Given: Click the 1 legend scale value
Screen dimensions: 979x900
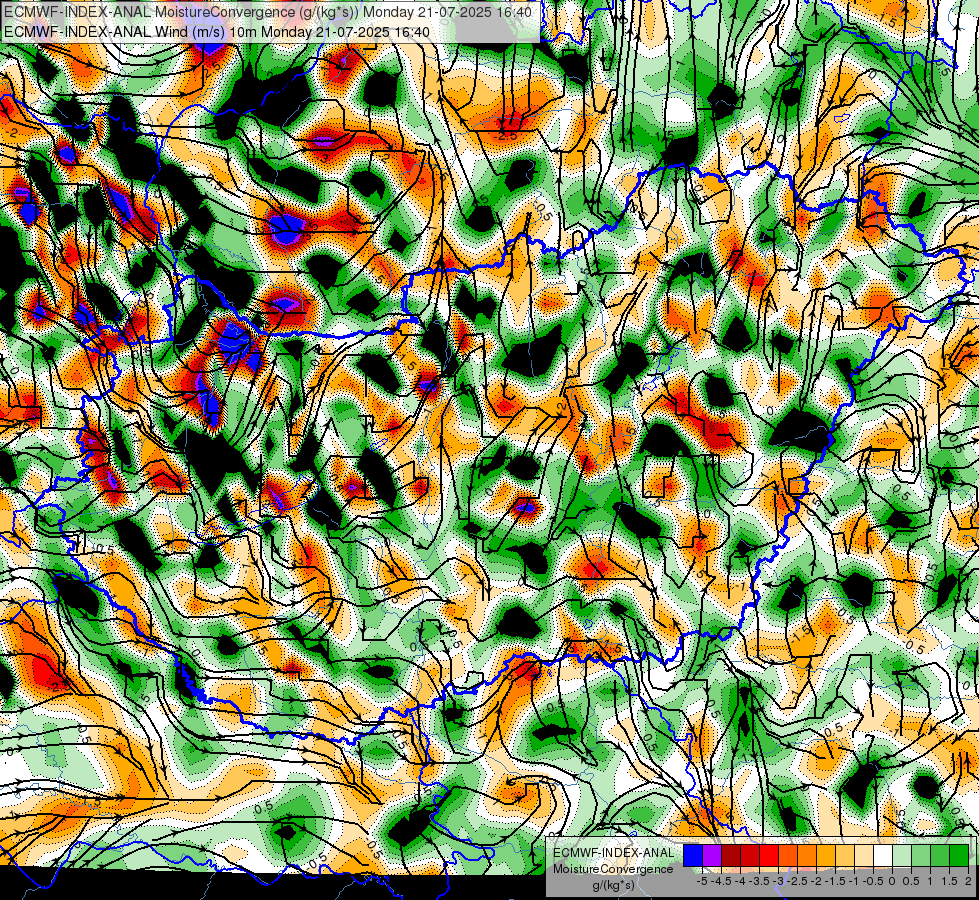Looking at the screenshot, I should point(930,881).
